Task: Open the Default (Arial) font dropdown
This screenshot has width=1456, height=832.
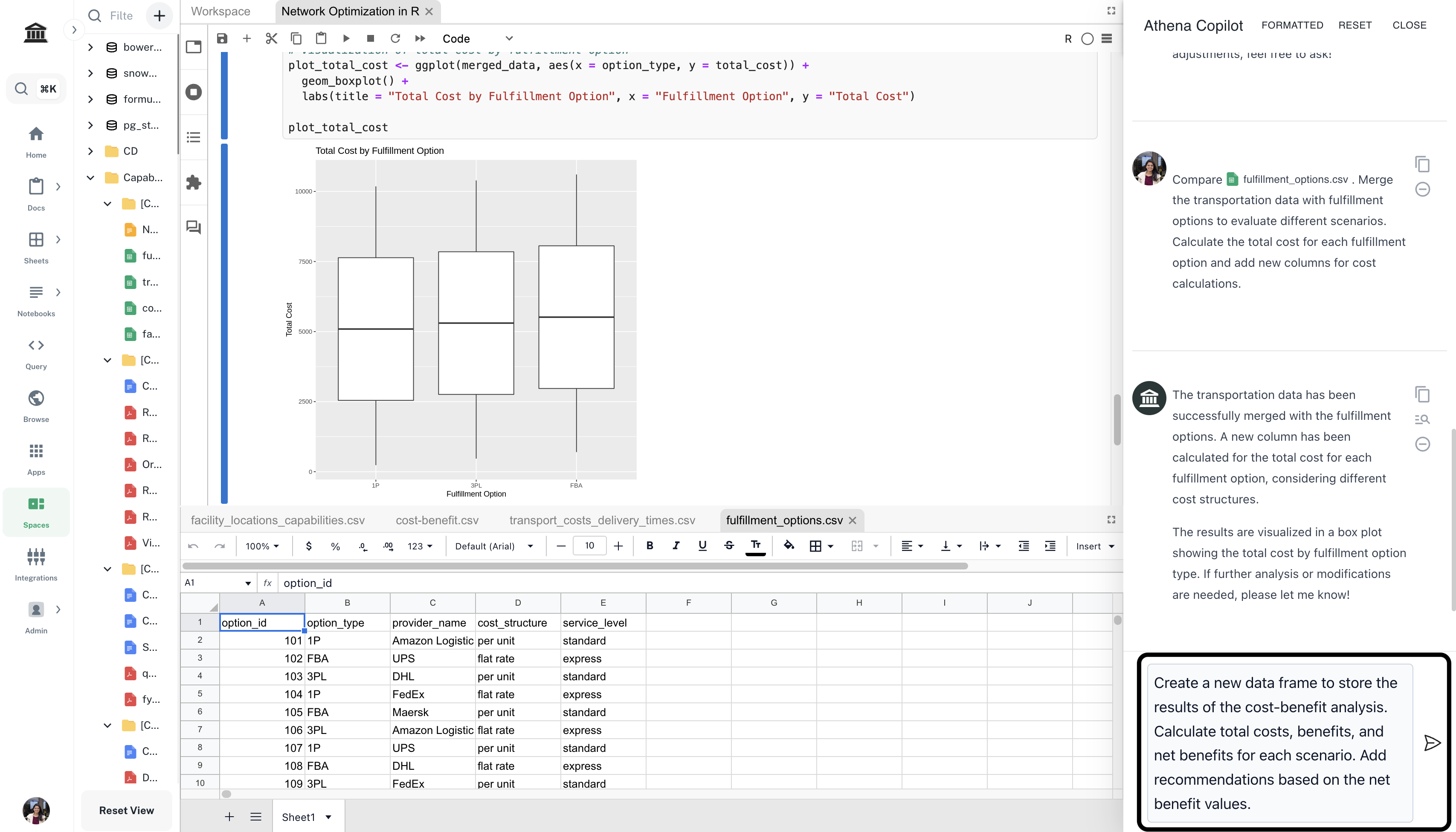Action: coord(494,546)
